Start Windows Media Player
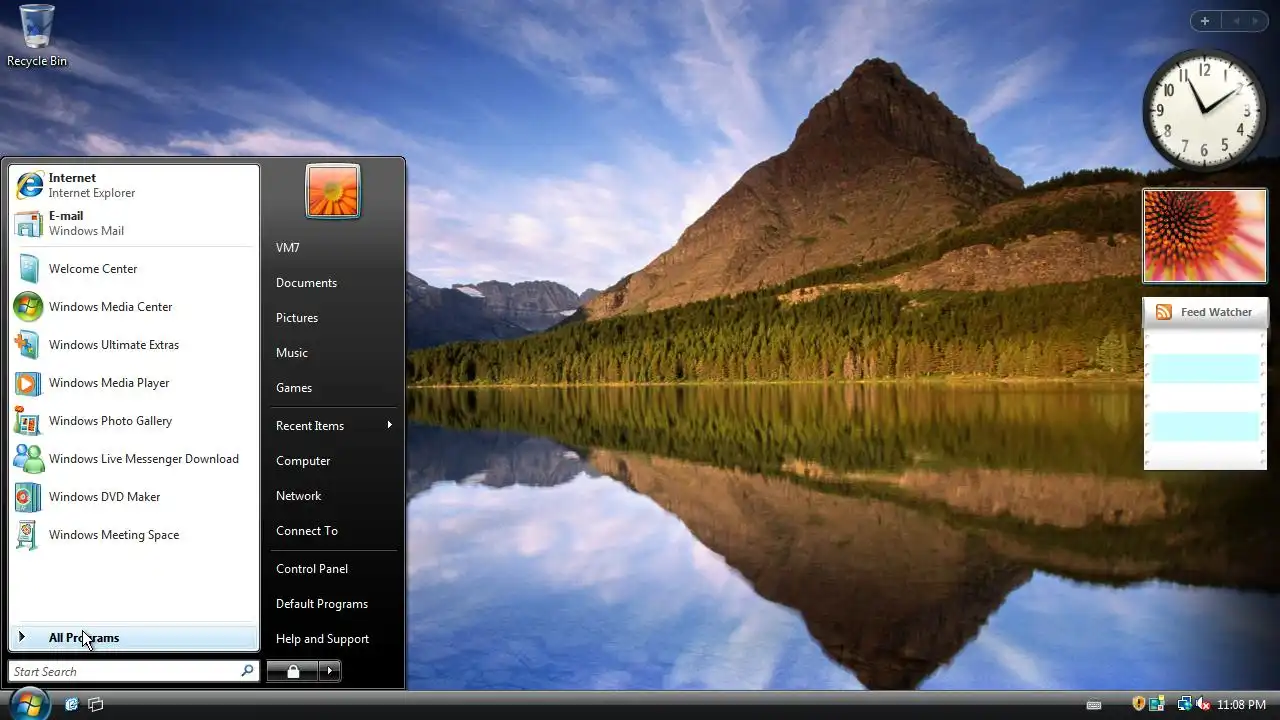Screen dimensions: 1280x720 [134, 383]
